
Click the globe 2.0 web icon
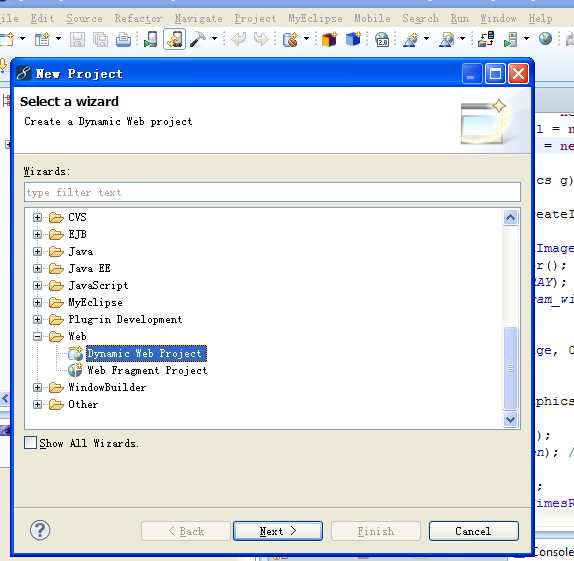(382, 39)
